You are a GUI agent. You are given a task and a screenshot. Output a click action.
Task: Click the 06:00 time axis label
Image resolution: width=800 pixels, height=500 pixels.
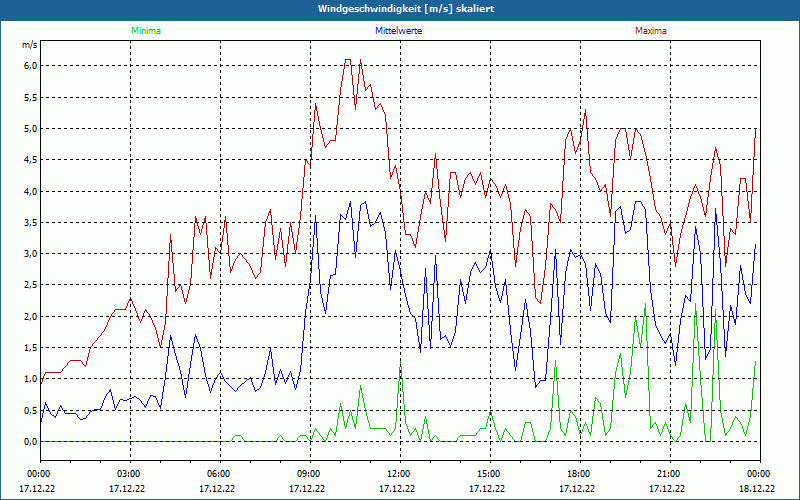pos(217,474)
